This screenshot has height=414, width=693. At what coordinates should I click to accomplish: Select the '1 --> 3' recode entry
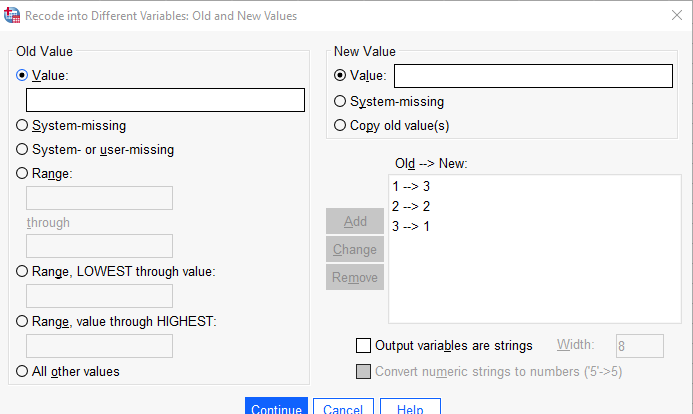pyautogui.click(x=411, y=186)
